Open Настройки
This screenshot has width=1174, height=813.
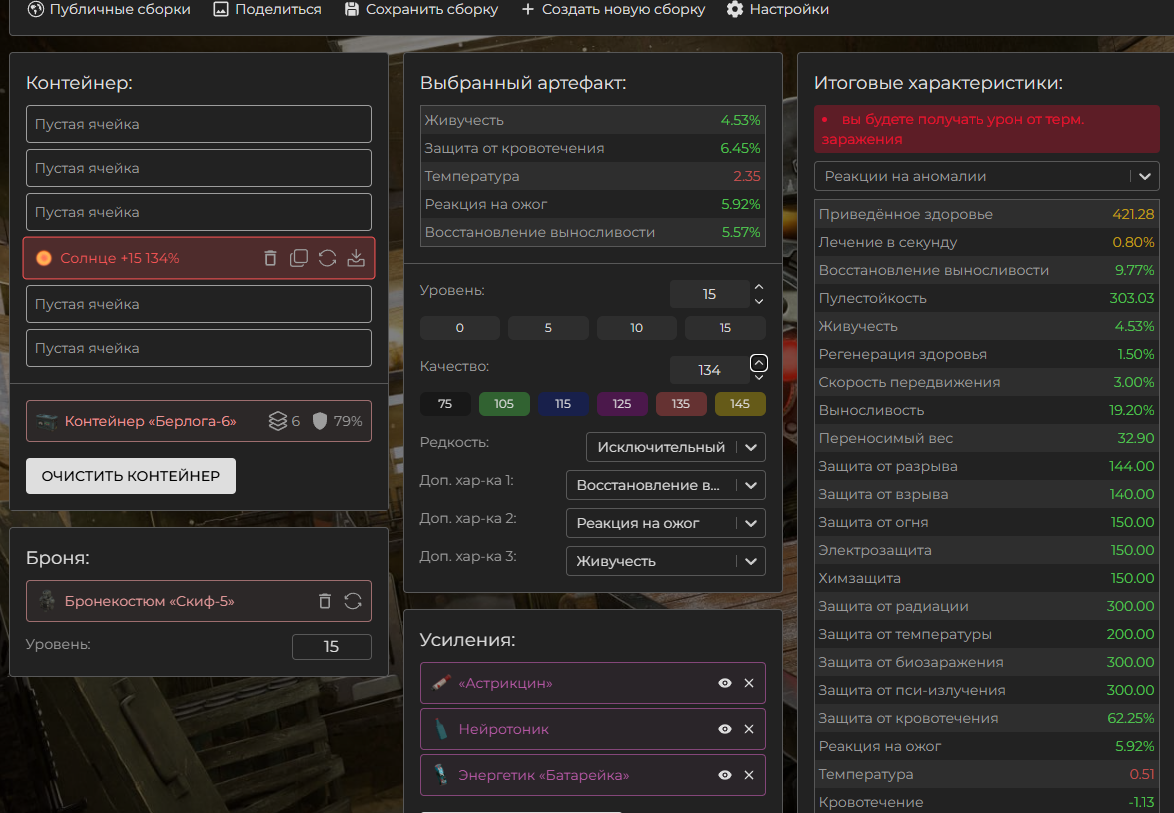pos(777,9)
